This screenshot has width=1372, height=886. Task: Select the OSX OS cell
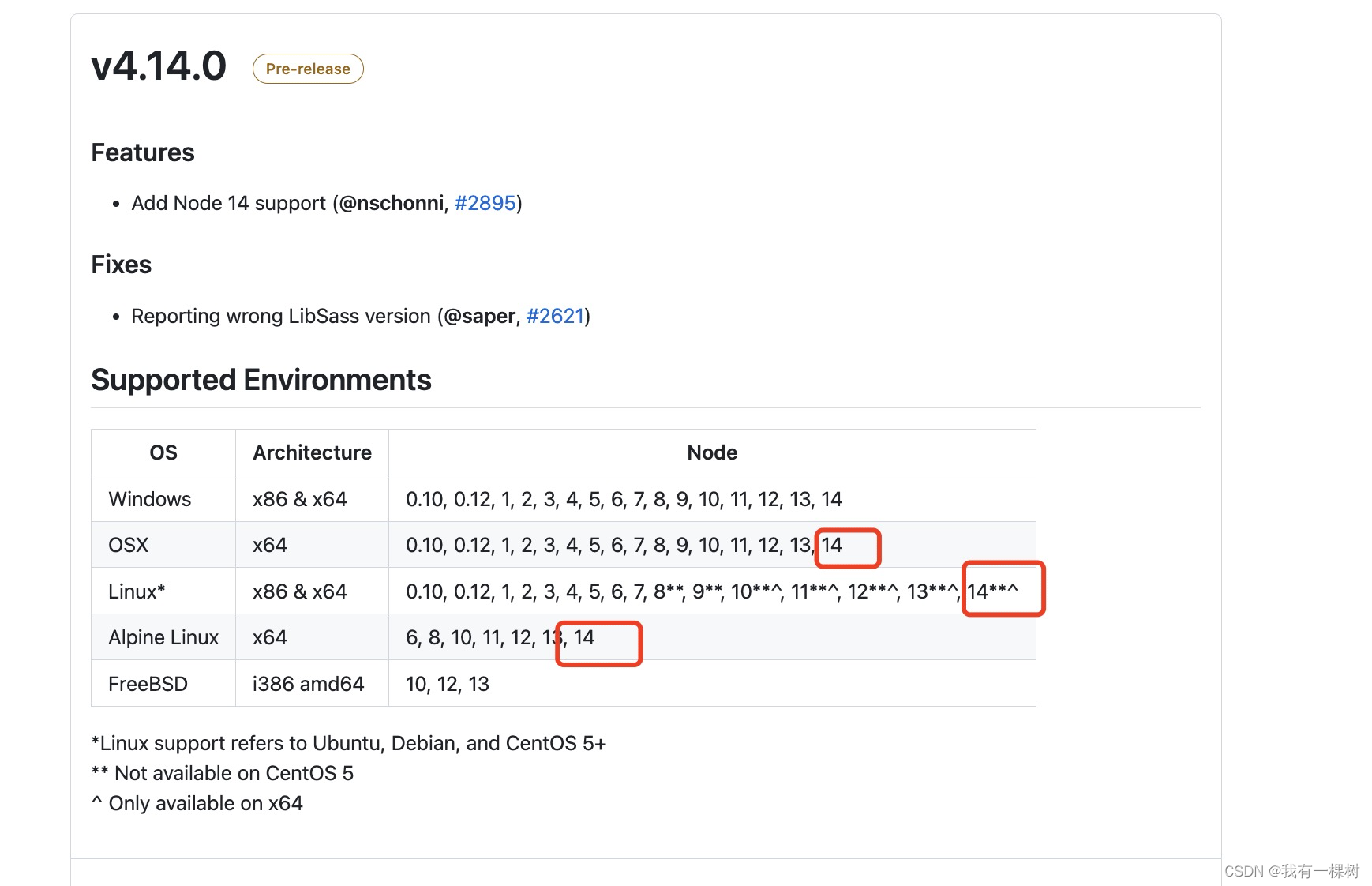(x=163, y=545)
